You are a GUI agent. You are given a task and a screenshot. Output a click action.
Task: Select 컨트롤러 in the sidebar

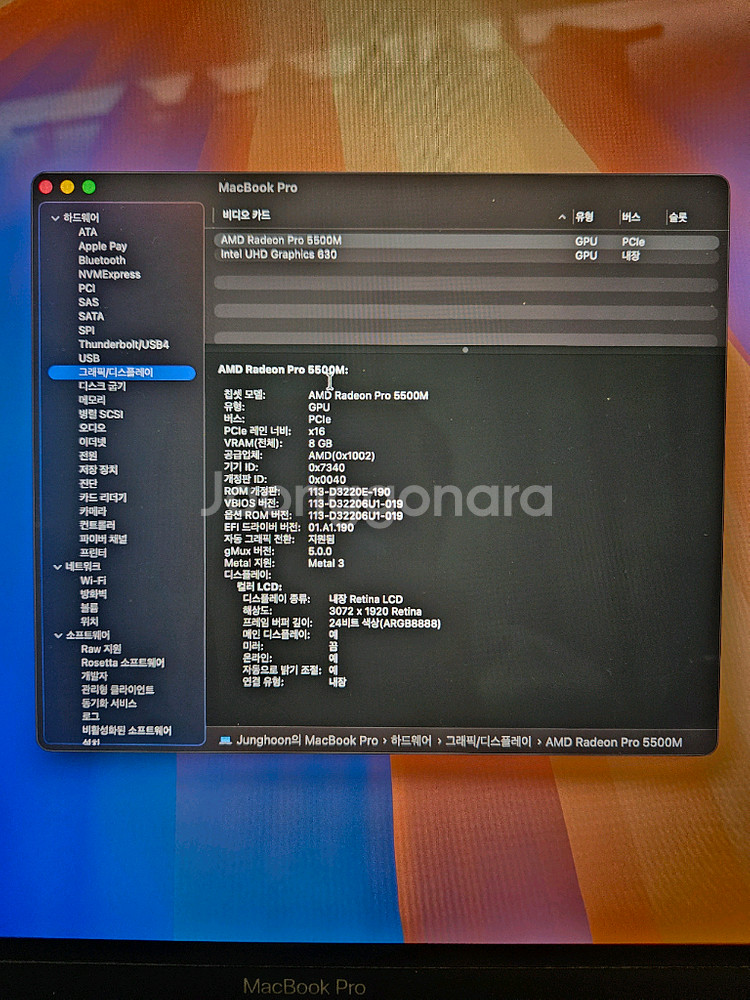click(x=97, y=526)
